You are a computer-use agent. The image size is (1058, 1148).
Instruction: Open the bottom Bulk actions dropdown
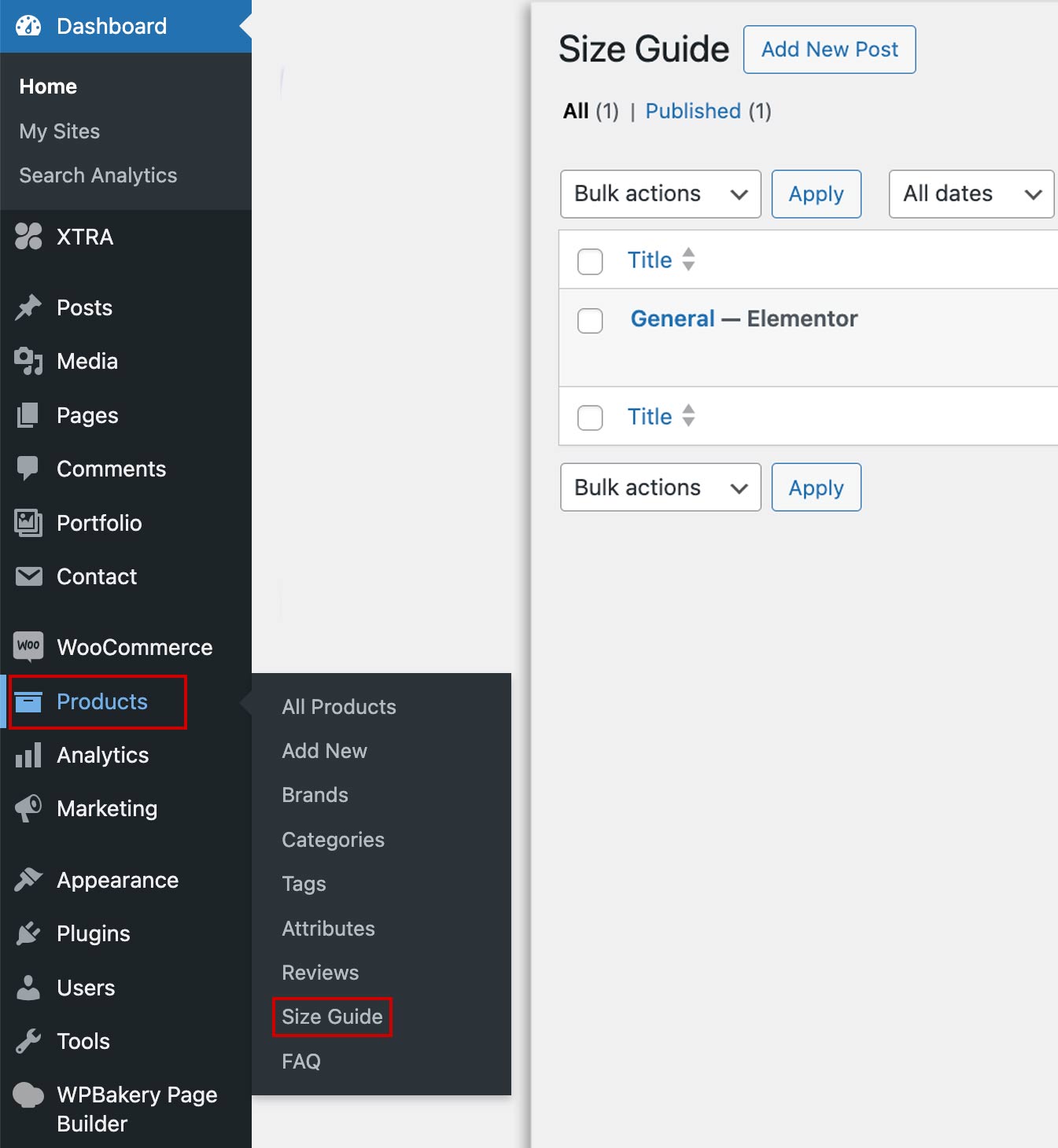[660, 488]
